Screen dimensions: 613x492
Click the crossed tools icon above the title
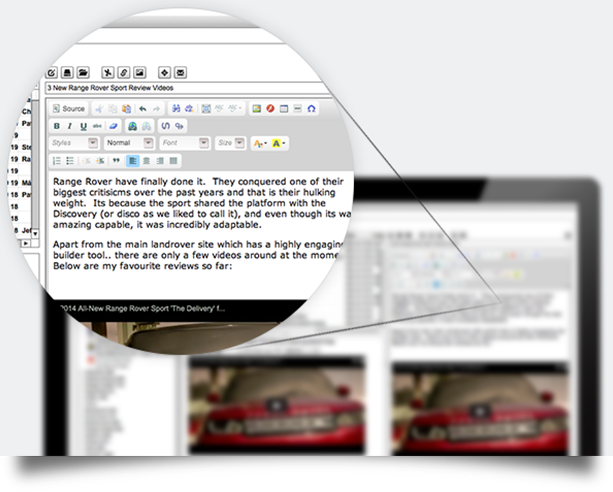[108, 73]
